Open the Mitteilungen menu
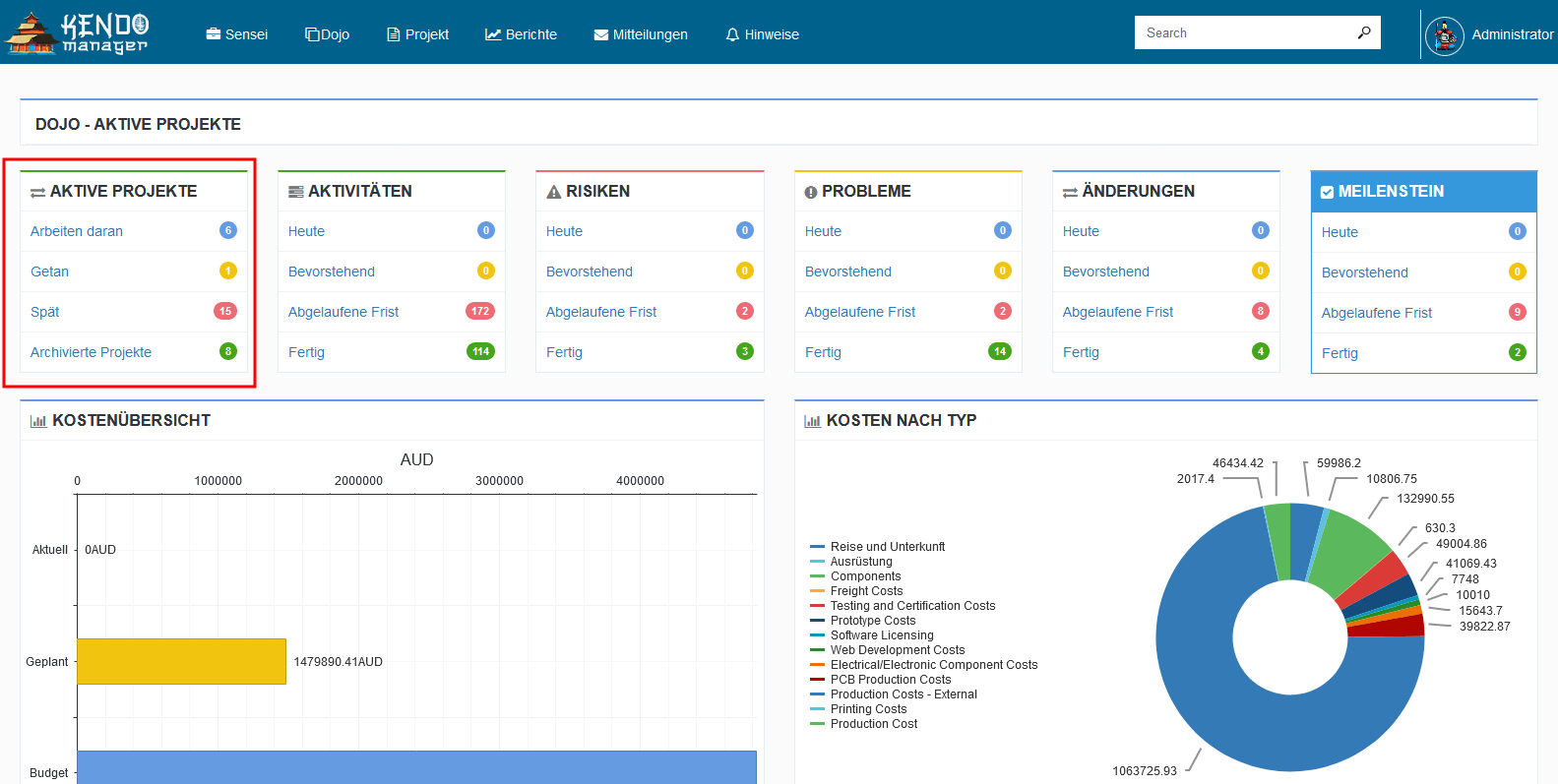 [x=641, y=34]
